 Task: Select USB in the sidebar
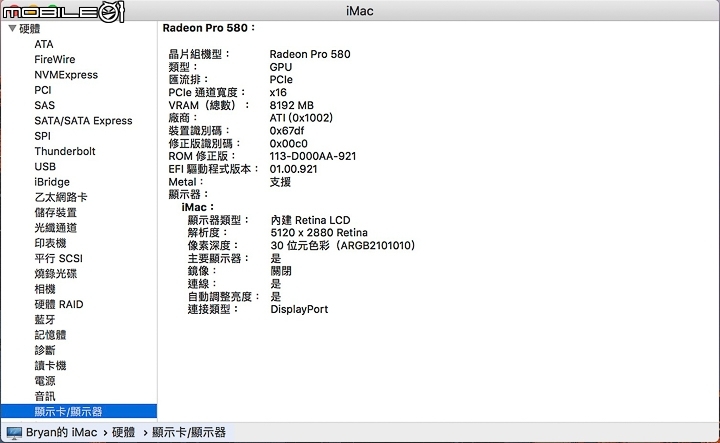pos(45,167)
